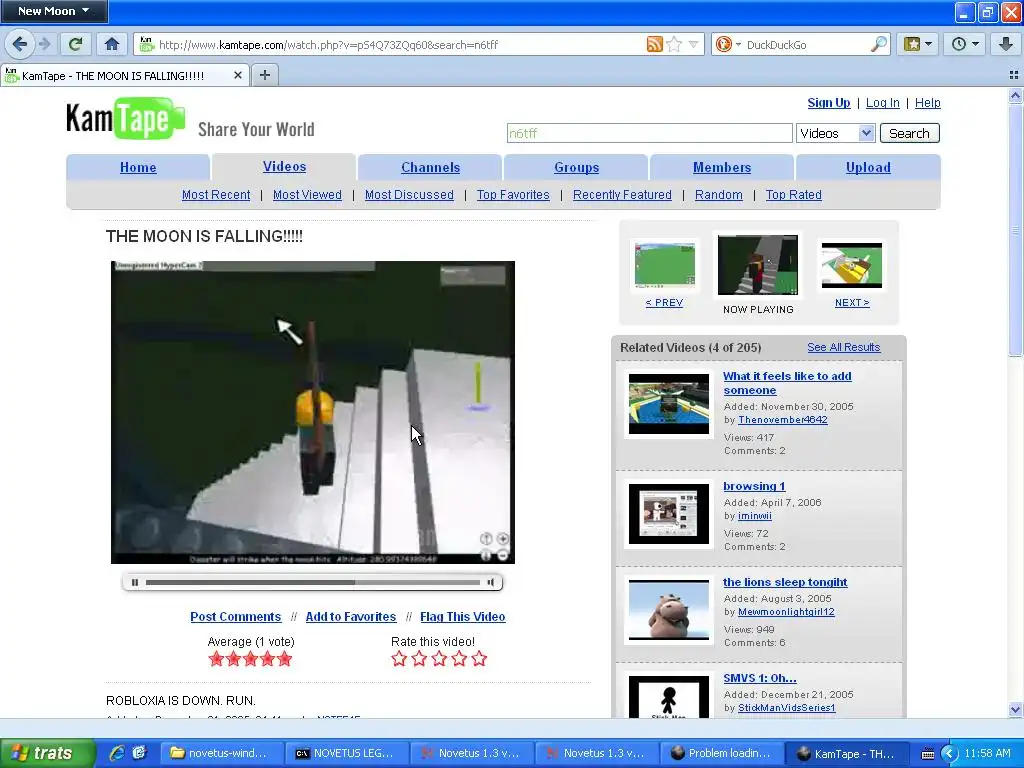
Task: Click Add to Favorites link
Action: point(351,616)
